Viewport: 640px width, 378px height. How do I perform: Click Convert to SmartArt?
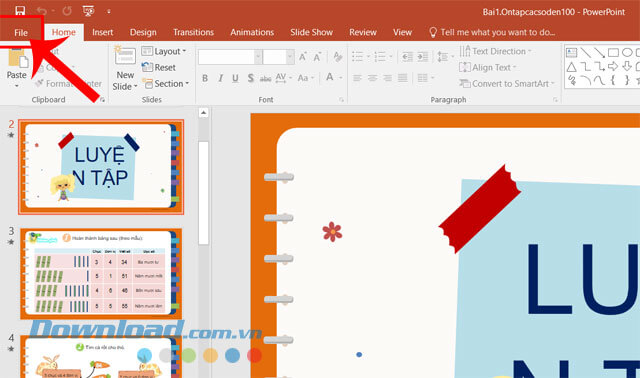[507, 84]
